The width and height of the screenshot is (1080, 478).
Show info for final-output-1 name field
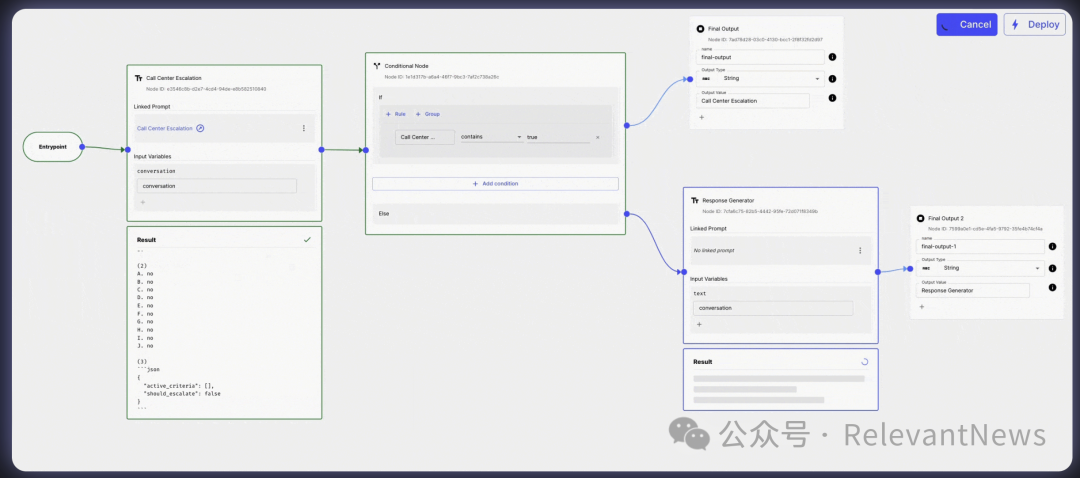(1052, 247)
